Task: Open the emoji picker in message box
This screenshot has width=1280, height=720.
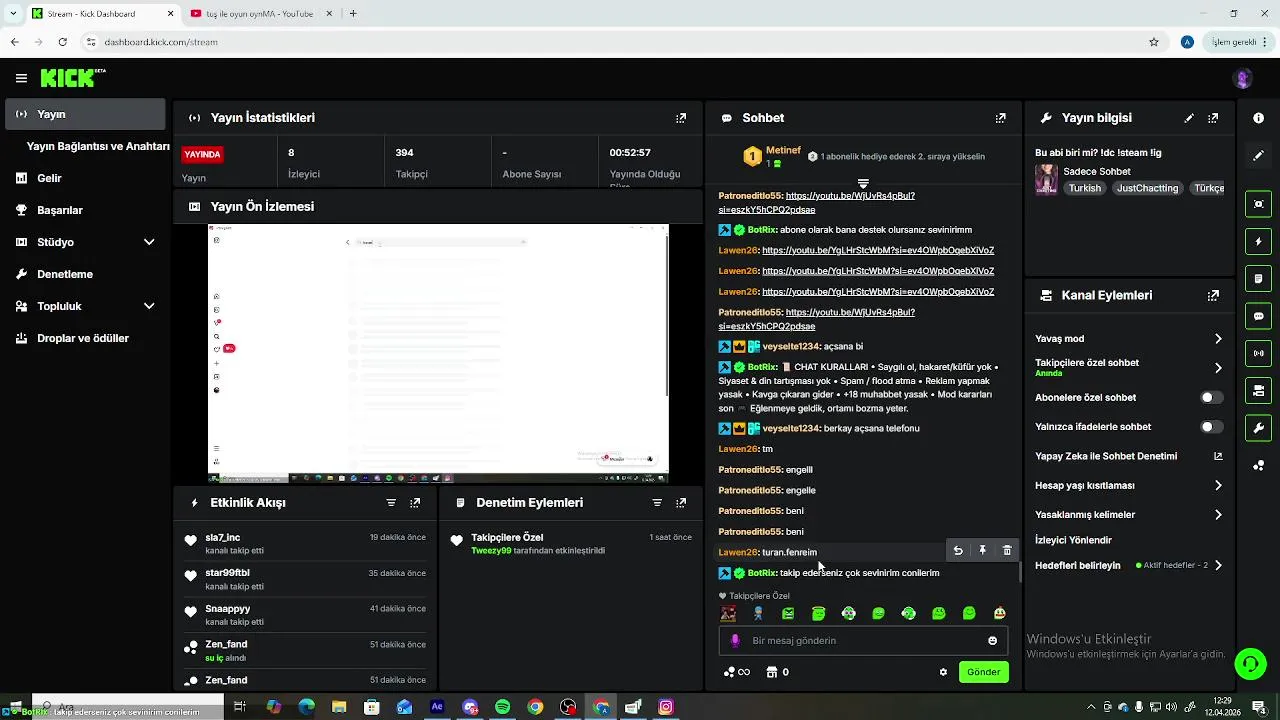Action: (x=993, y=641)
